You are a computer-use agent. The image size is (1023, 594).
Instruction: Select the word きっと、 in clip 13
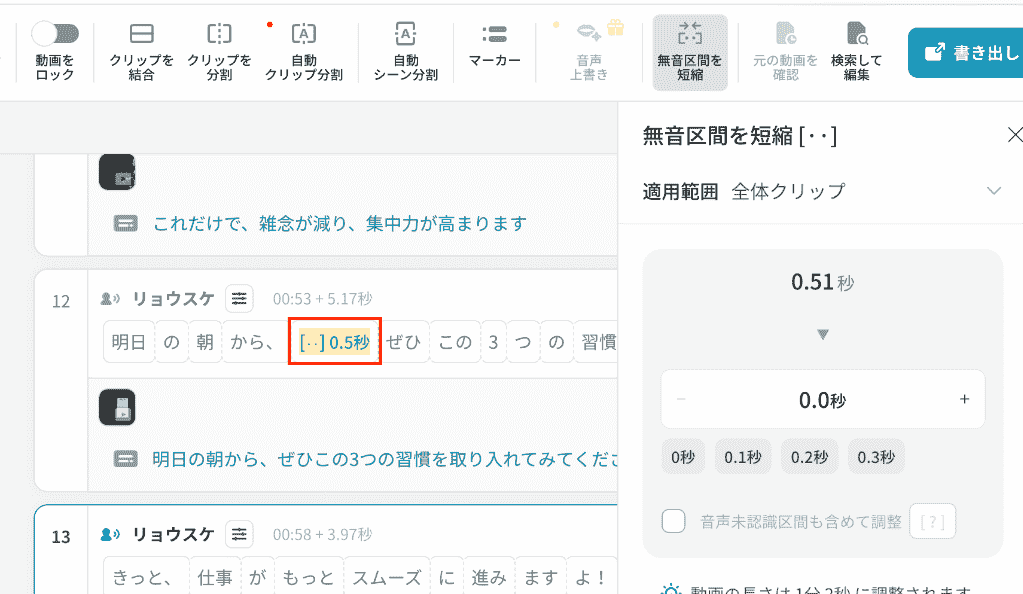pos(146,577)
